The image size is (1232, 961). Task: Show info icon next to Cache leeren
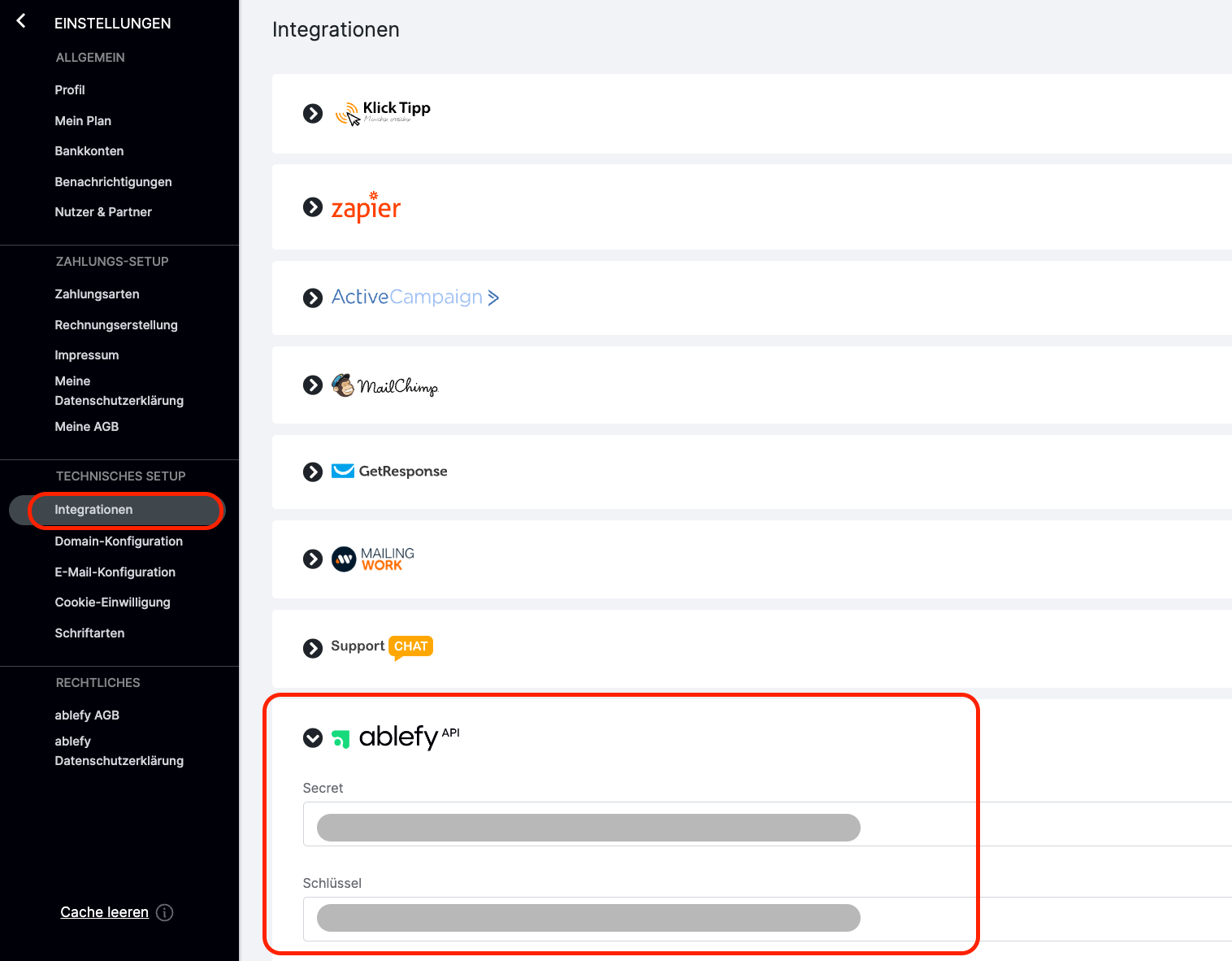(x=164, y=912)
